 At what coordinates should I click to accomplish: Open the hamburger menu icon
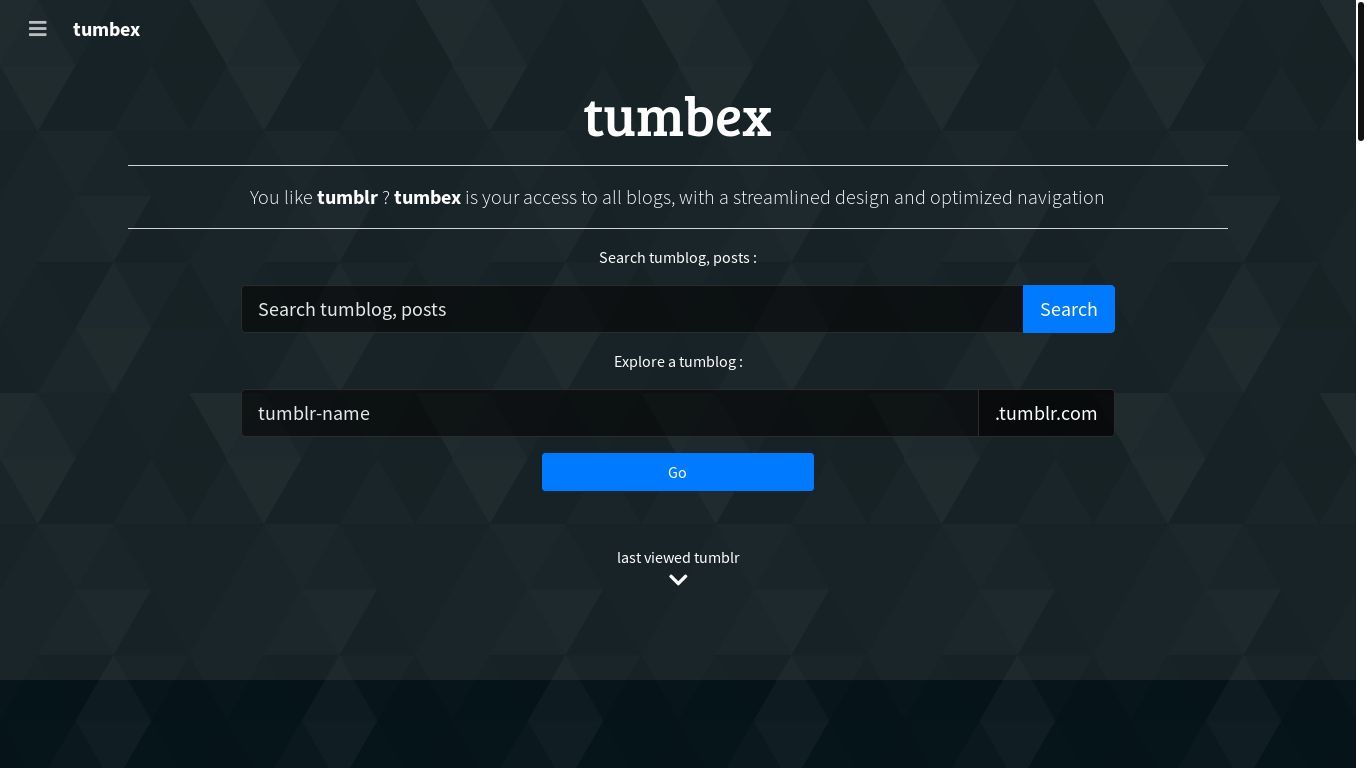(38, 29)
